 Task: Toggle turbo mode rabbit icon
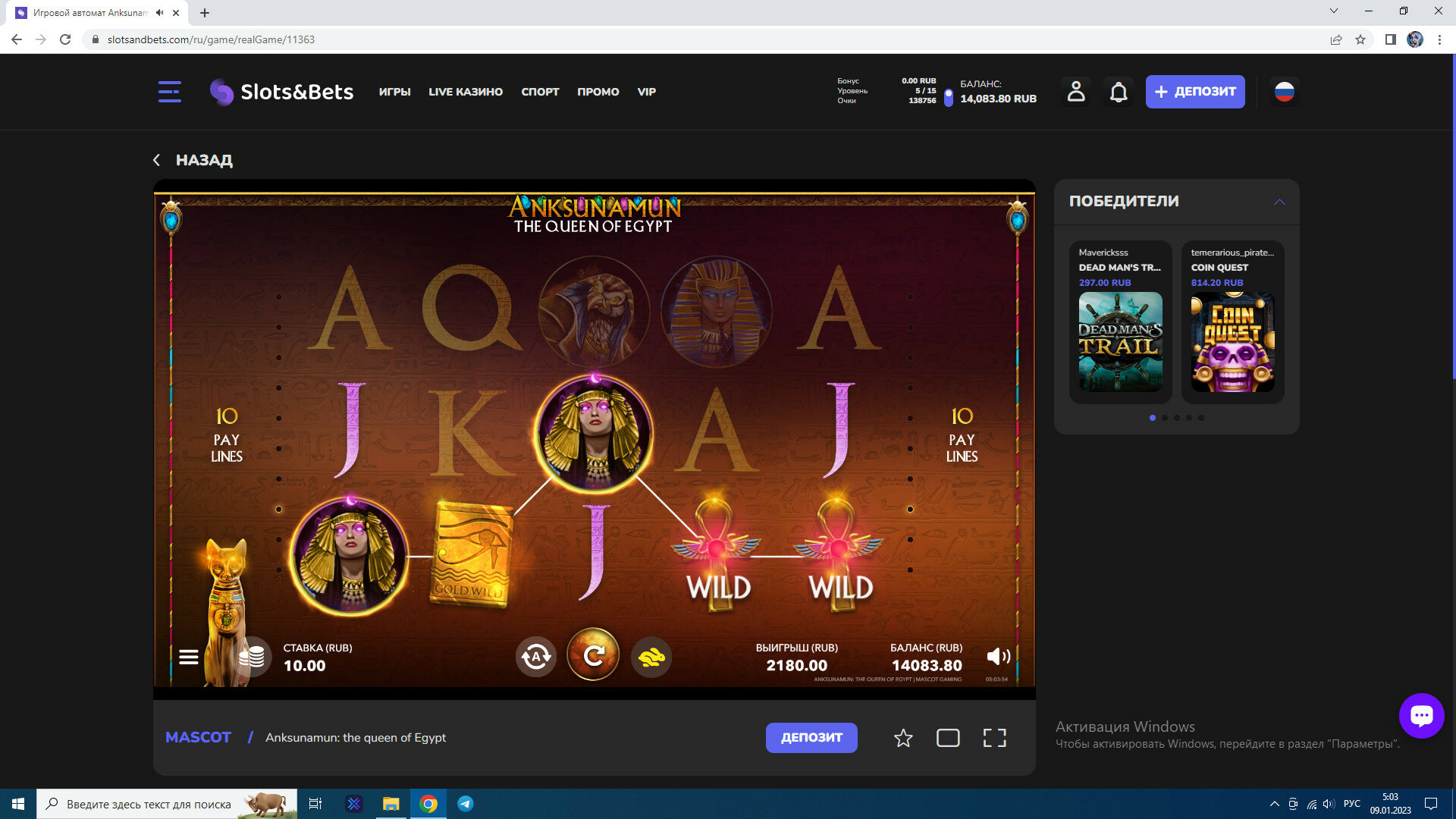pos(651,657)
